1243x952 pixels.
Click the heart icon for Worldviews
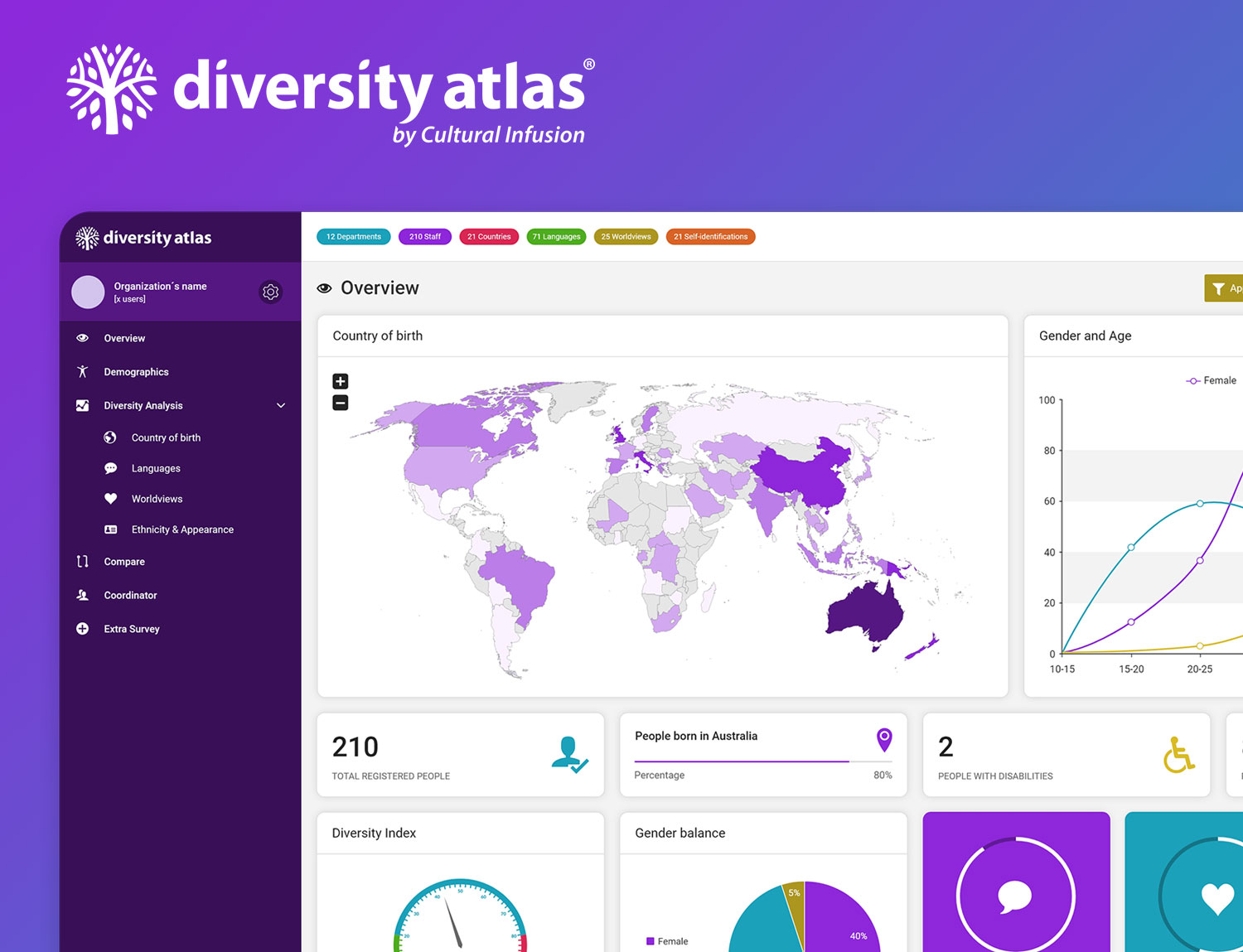click(110, 499)
